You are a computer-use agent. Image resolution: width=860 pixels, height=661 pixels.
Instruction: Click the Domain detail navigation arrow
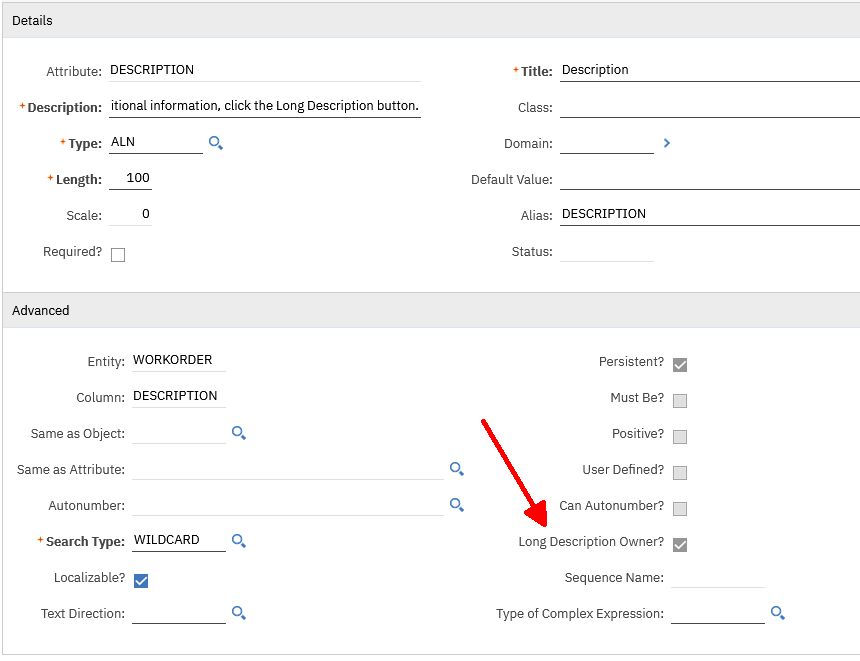(x=667, y=143)
